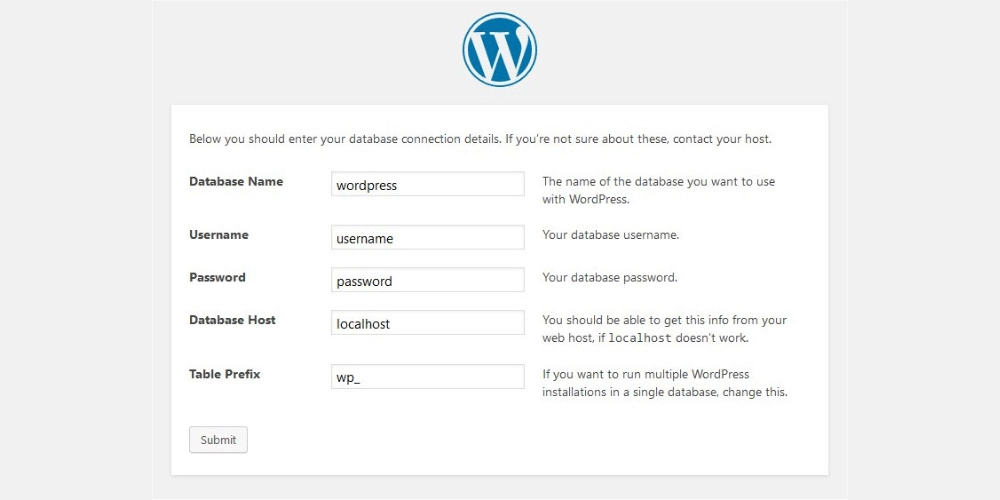Viewport: 1000px width, 500px height.
Task: Click the WordPress logo
Action: (500, 49)
